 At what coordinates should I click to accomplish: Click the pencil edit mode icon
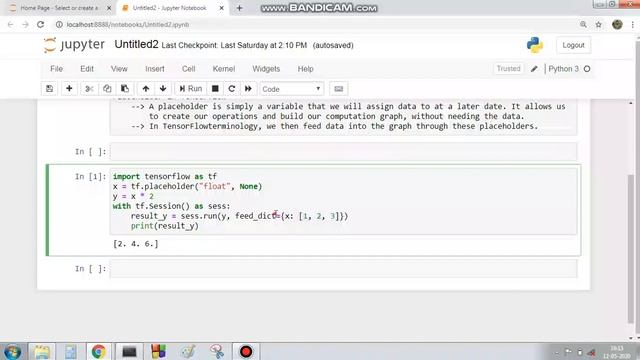[534, 69]
